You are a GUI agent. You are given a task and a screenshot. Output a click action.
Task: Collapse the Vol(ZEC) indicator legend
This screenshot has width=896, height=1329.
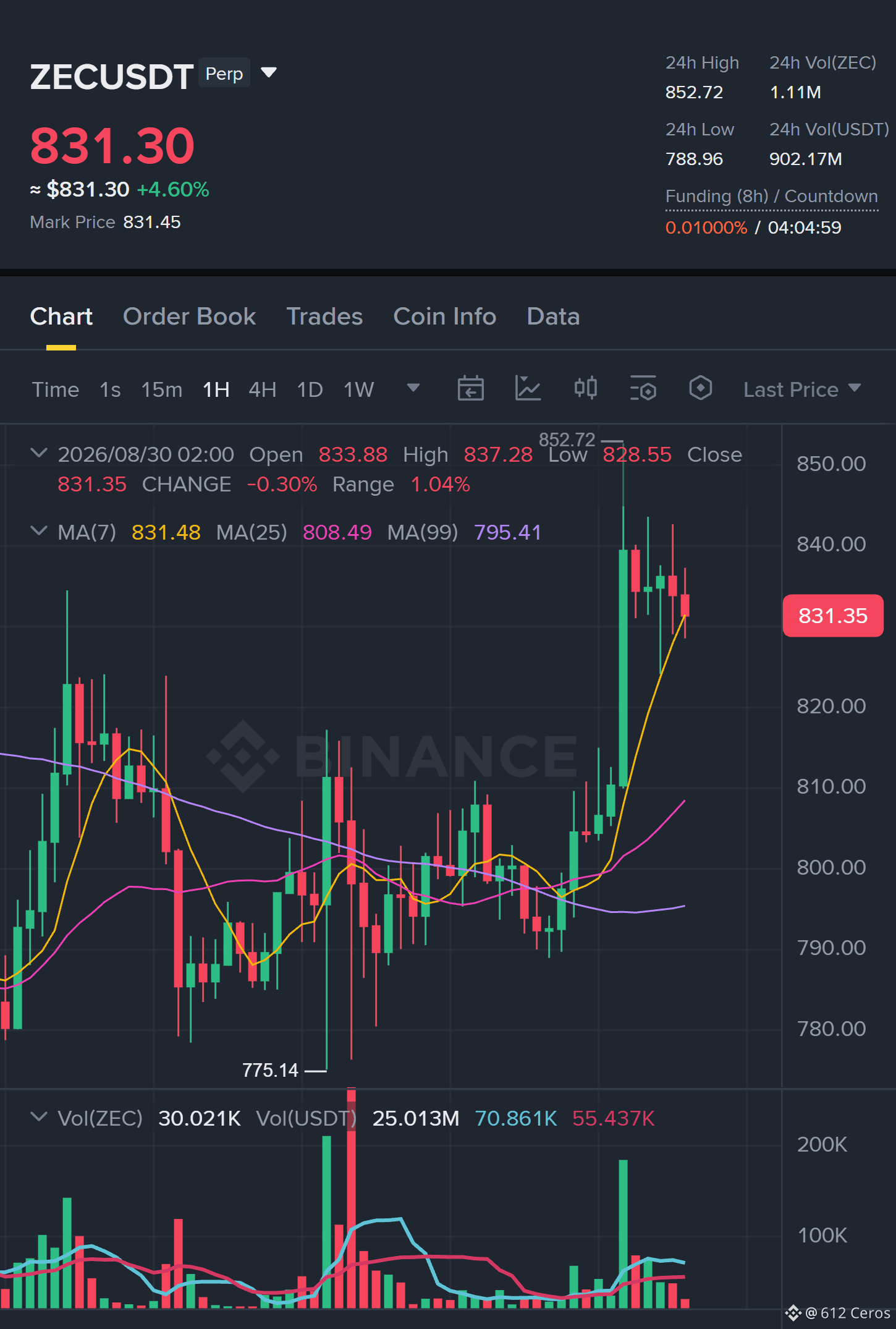coord(38,1117)
